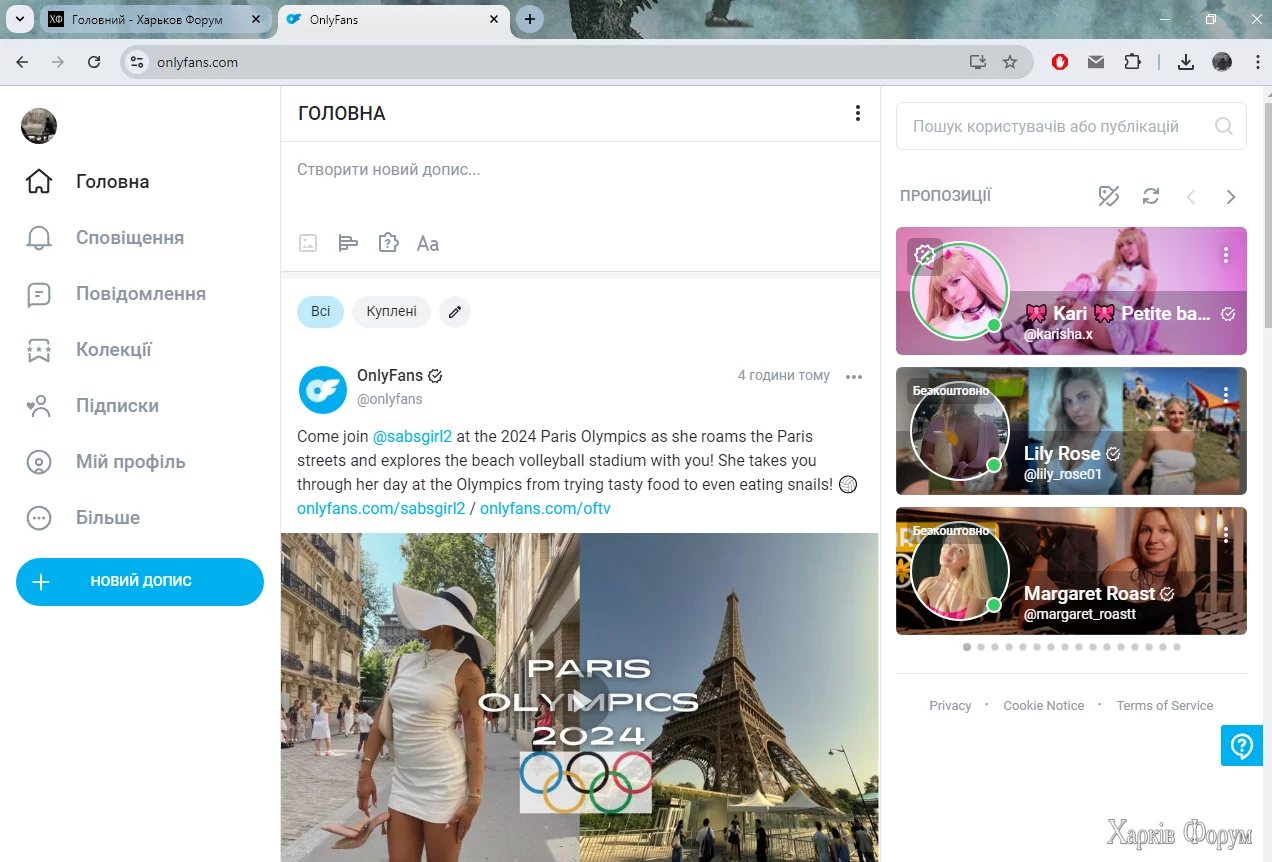Refresh suggestions with the reload icon
This screenshot has width=1272, height=862.
click(1151, 196)
